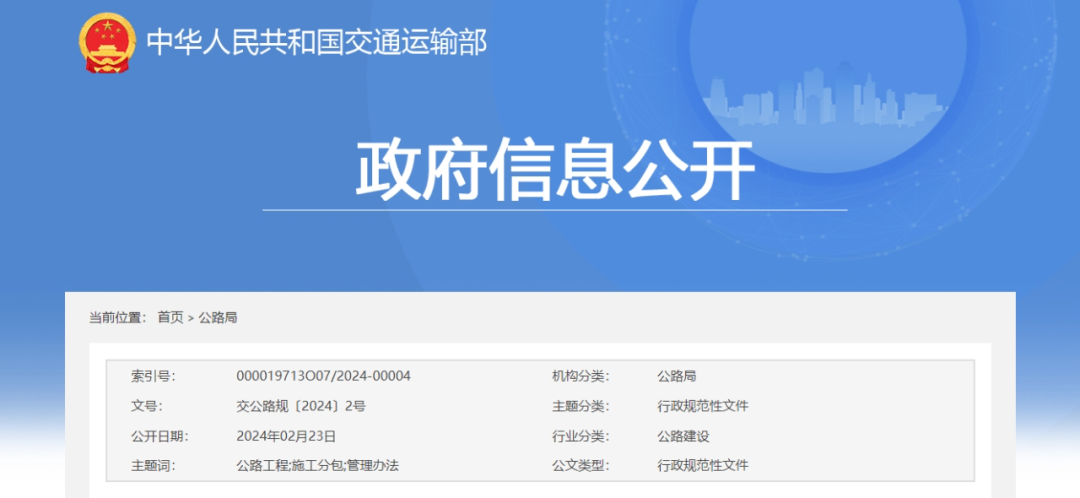The width and height of the screenshot is (1080, 498).
Task: Select the 机构分类 value 公路局
Action: [676, 376]
